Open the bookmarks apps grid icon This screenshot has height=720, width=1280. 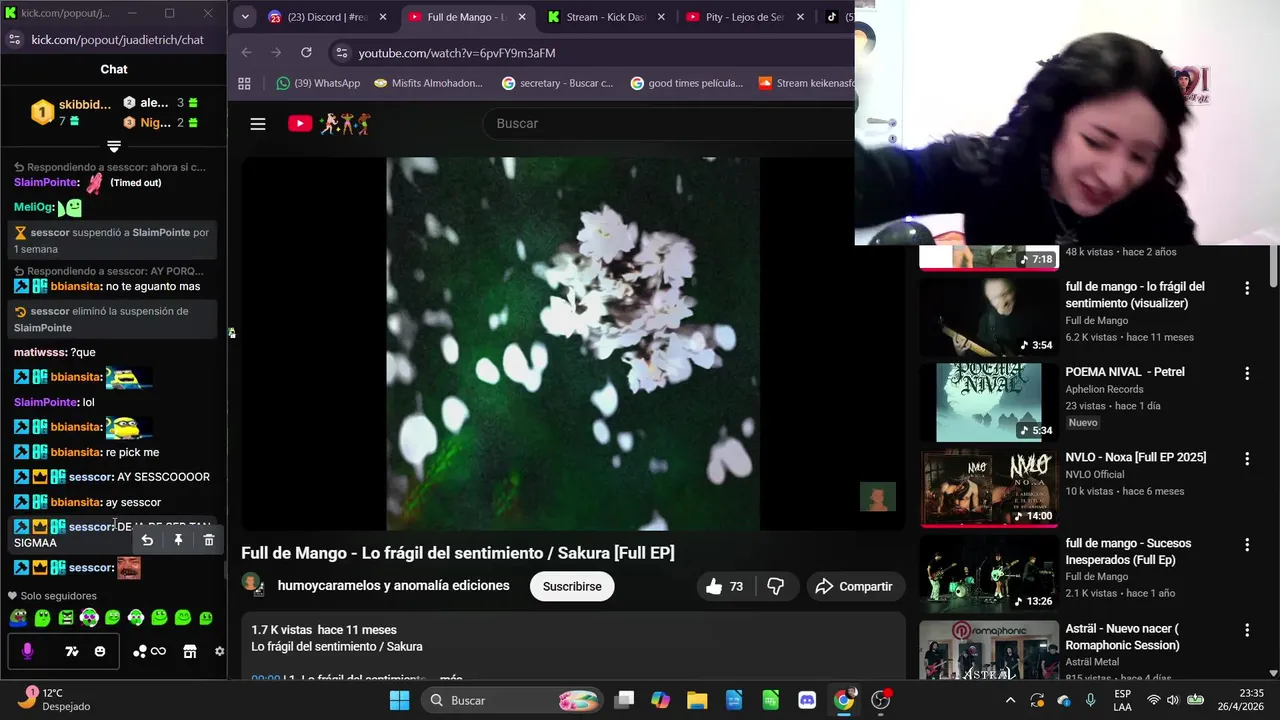point(244,83)
